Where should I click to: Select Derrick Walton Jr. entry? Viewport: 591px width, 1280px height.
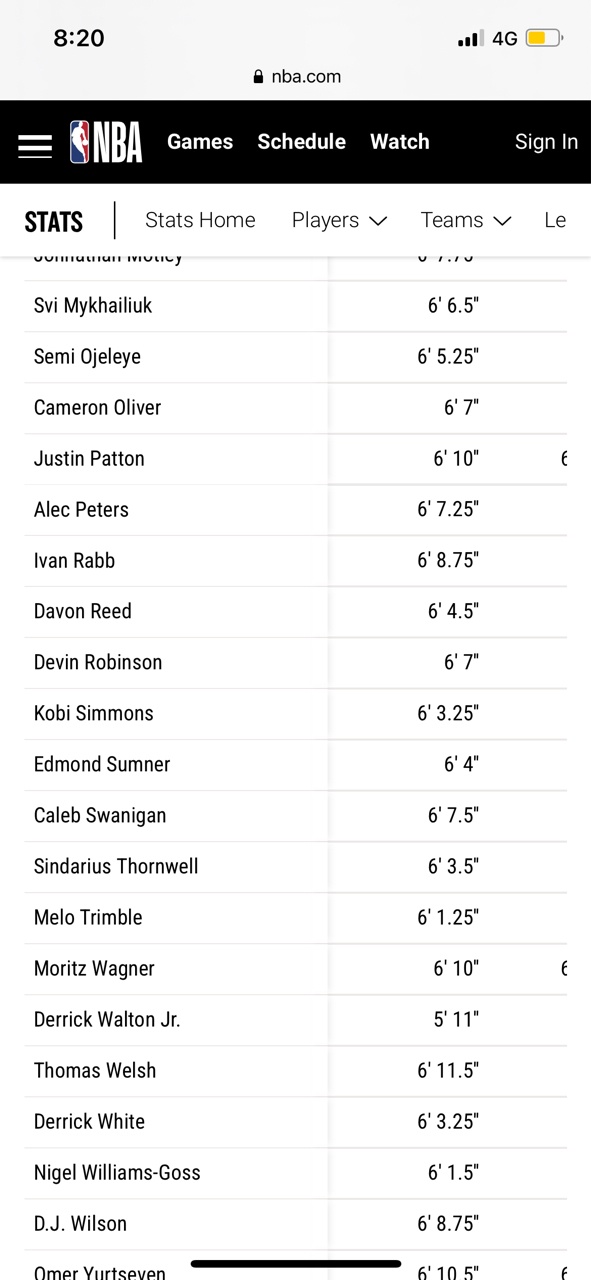point(107,1019)
